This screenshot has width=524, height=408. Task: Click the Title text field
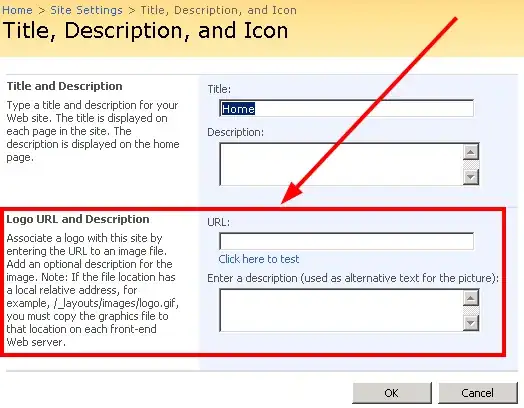coord(346,108)
